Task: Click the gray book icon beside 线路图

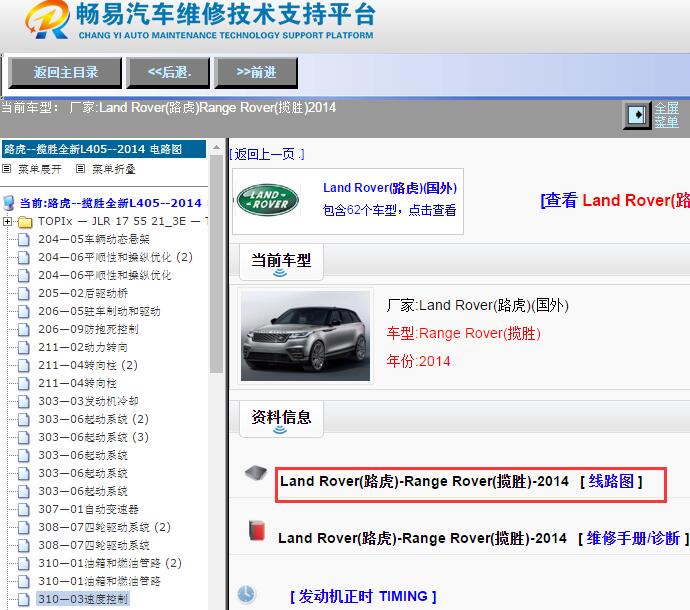Action: (x=256, y=473)
